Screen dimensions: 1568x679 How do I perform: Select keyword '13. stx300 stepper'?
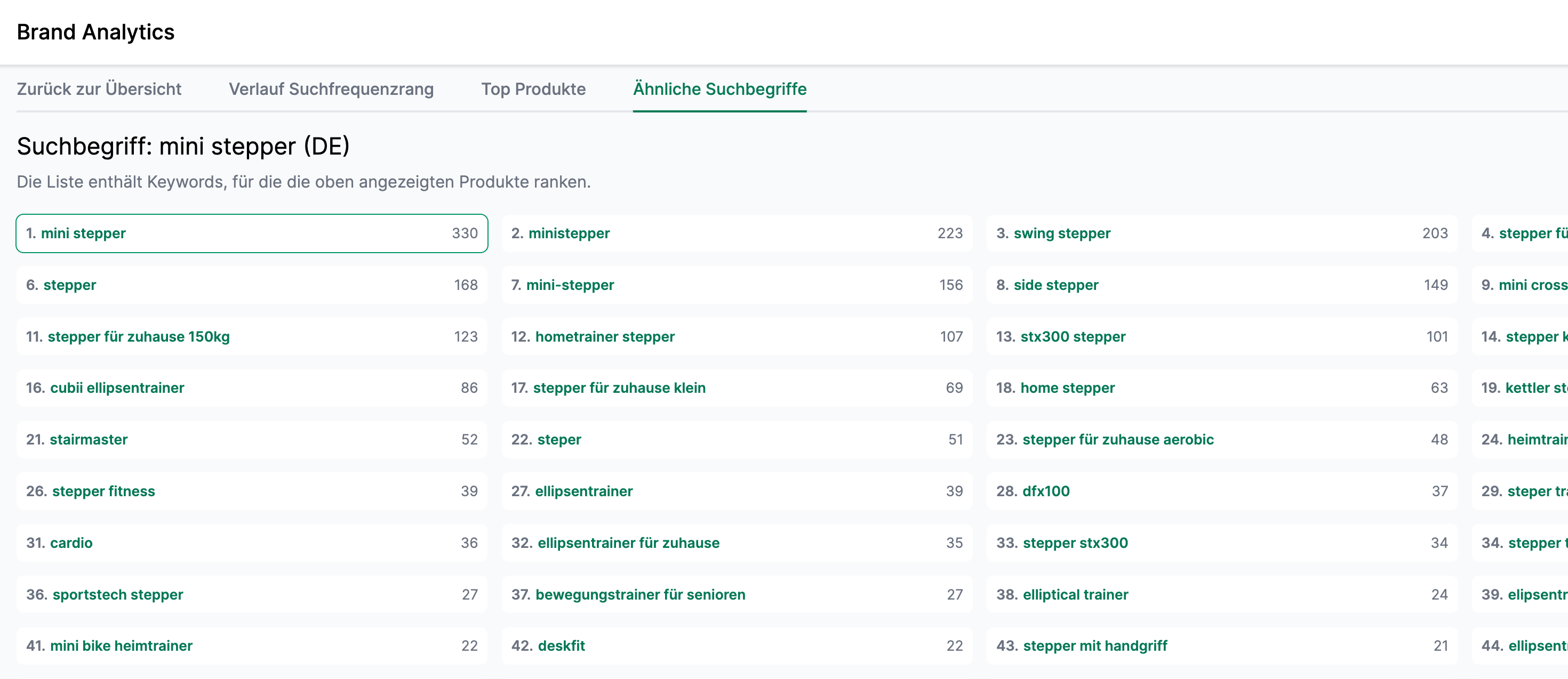point(1222,336)
